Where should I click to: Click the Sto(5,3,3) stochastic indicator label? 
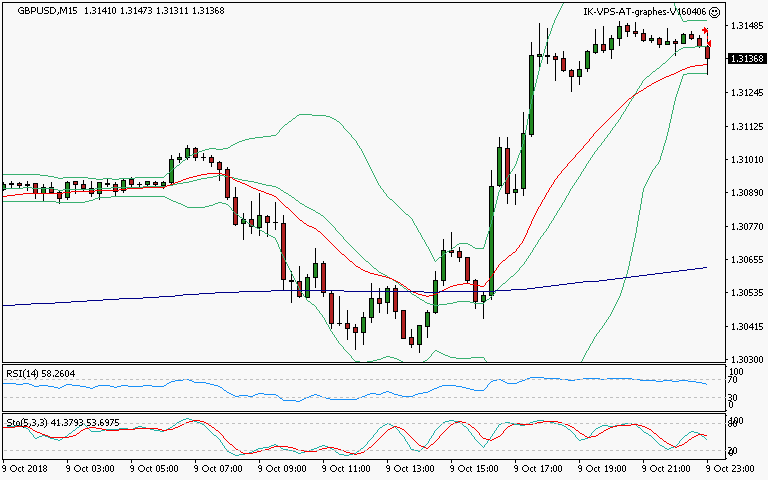coord(24,422)
